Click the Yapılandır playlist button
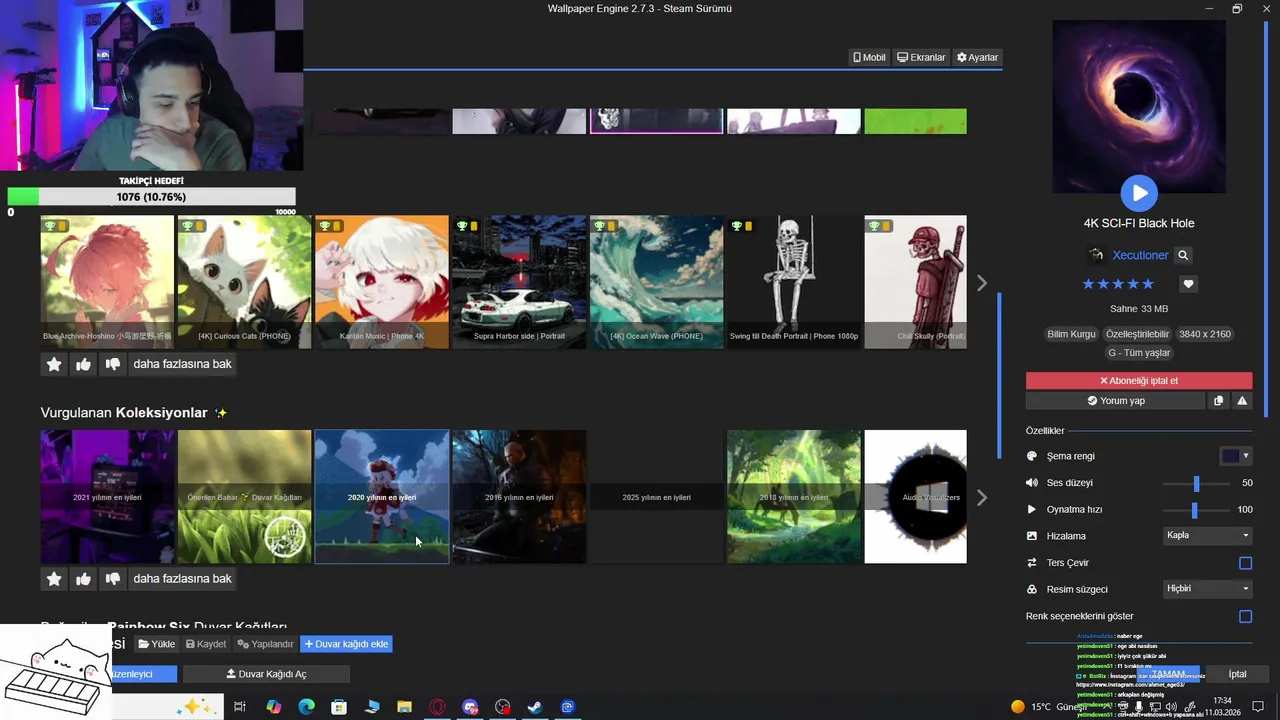1280x720 pixels. [265, 644]
